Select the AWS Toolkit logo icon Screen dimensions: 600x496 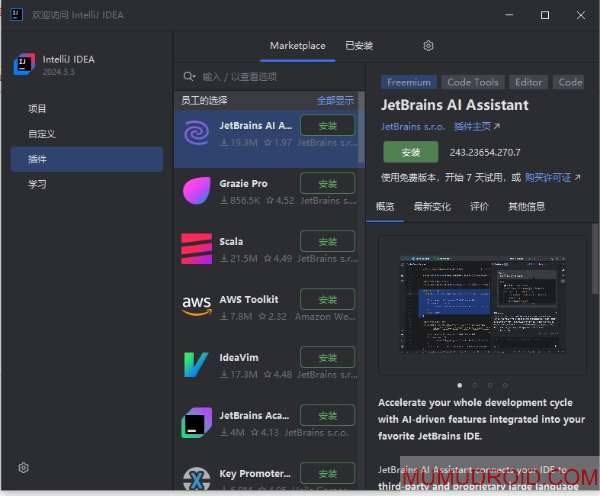pyautogui.click(x=197, y=306)
